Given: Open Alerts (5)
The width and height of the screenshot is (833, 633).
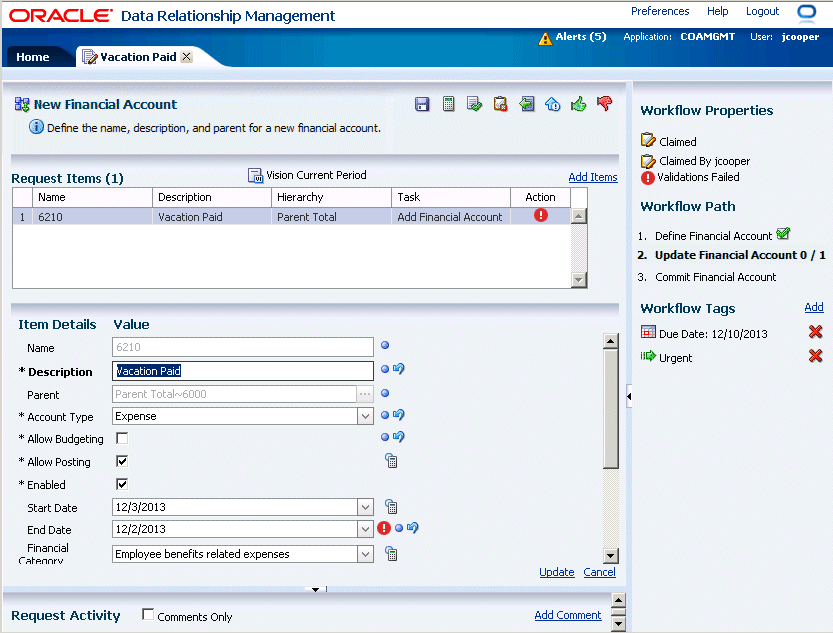Looking at the screenshot, I should point(581,37).
